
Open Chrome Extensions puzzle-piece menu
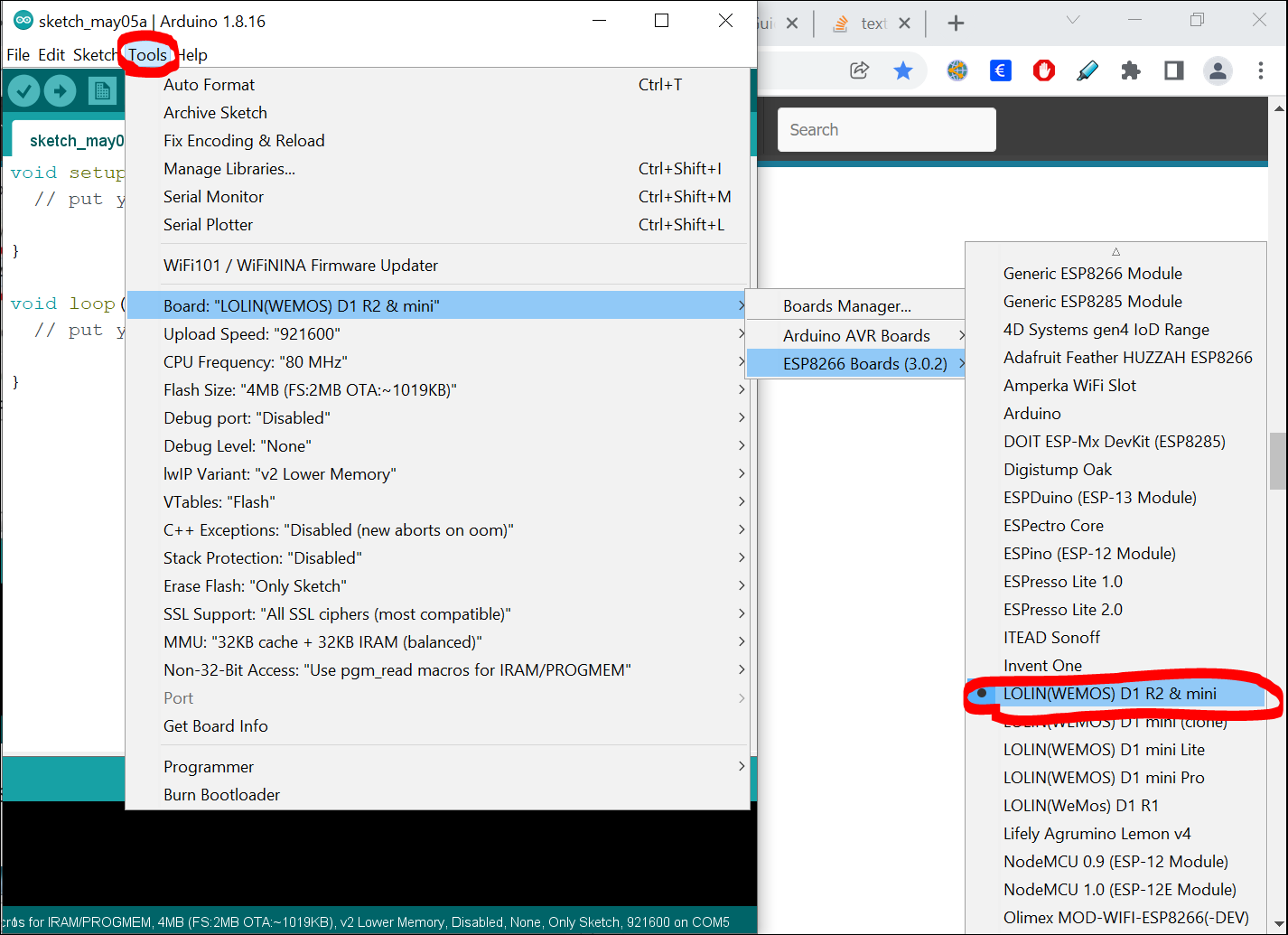click(1130, 70)
